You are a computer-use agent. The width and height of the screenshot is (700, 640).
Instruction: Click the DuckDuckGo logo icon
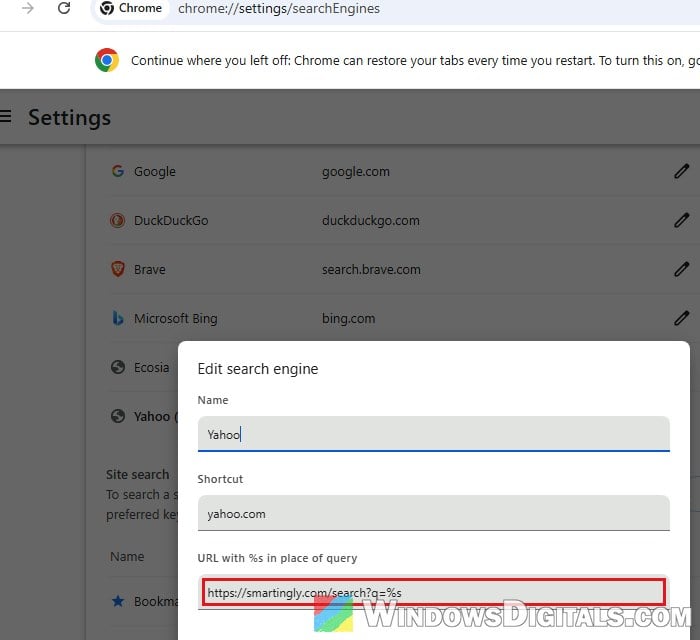tap(118, 220)
